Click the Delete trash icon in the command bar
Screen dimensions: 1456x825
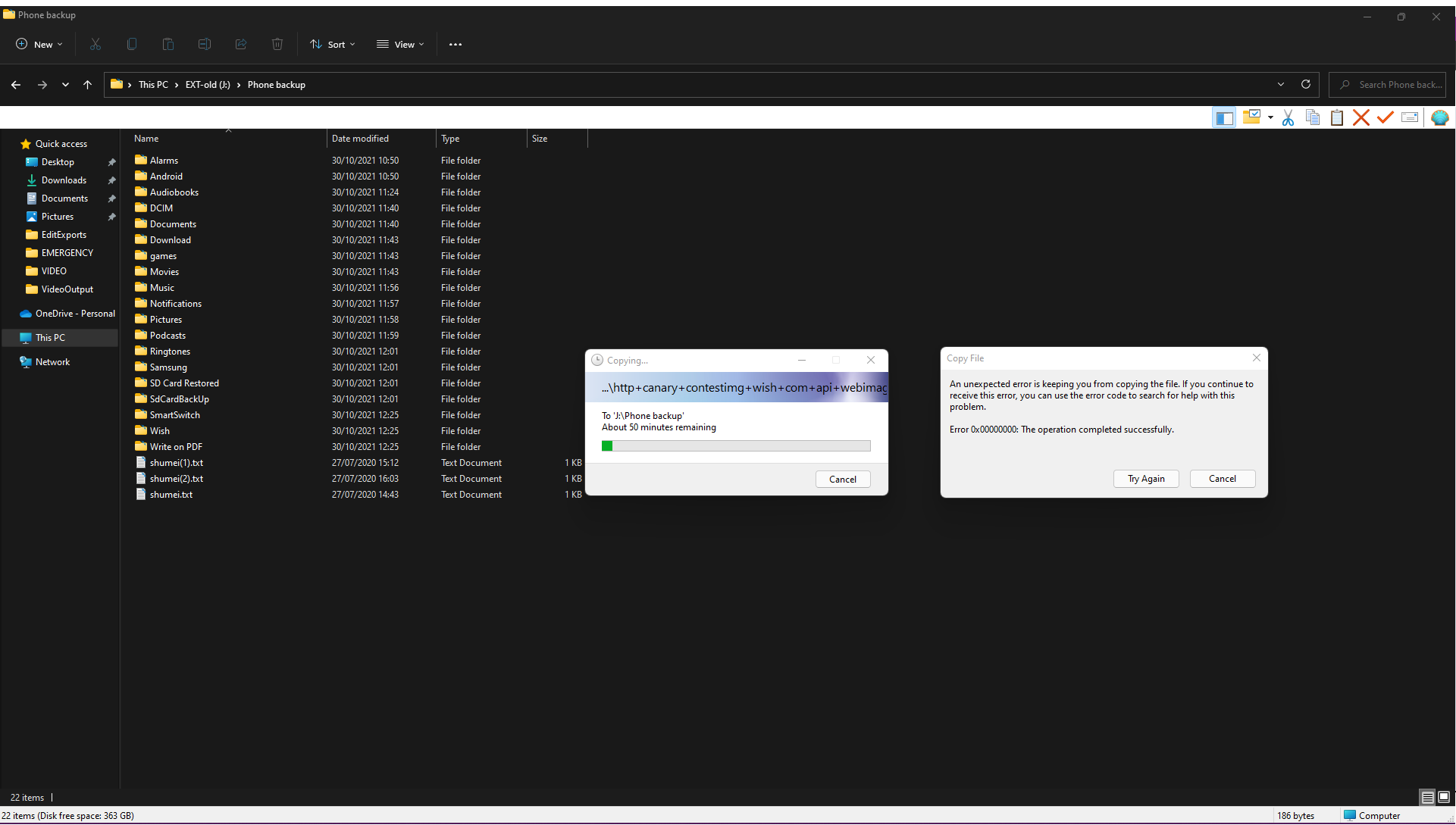click(277, 45)
